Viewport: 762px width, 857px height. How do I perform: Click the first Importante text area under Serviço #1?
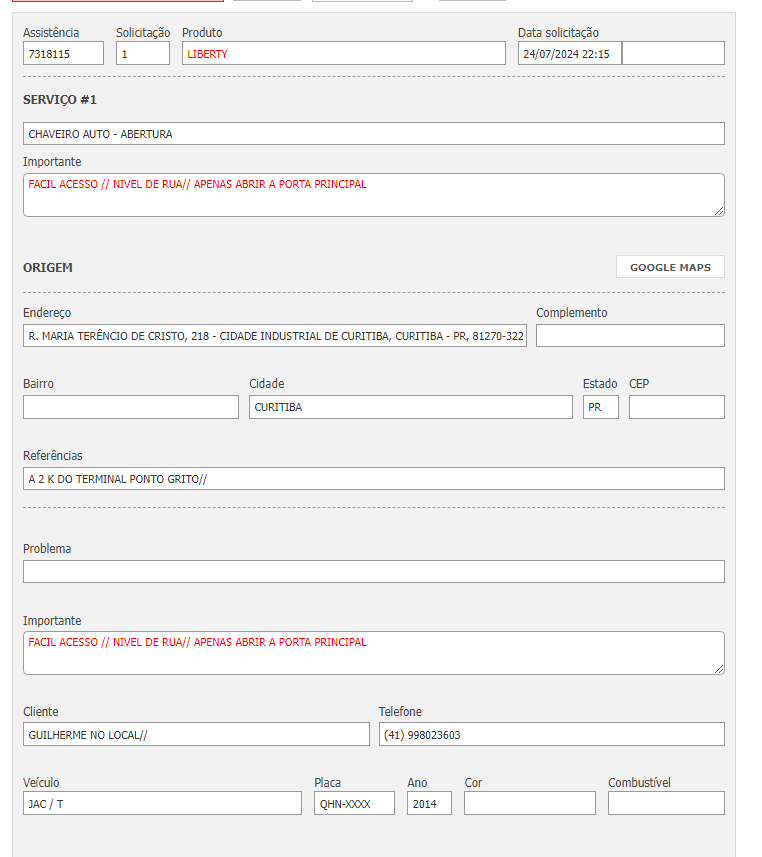coord(373,195)
